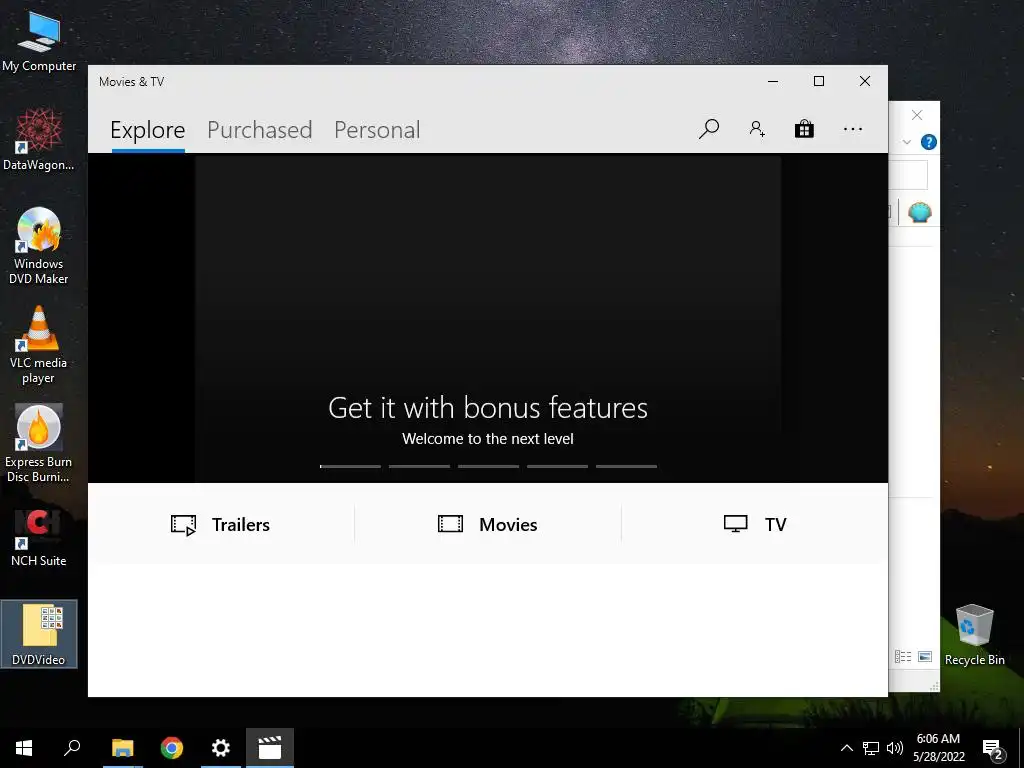Open the Store shopping bag icon
The height and width of the screenshot is (768, 1024).
[x=804, y=129]
